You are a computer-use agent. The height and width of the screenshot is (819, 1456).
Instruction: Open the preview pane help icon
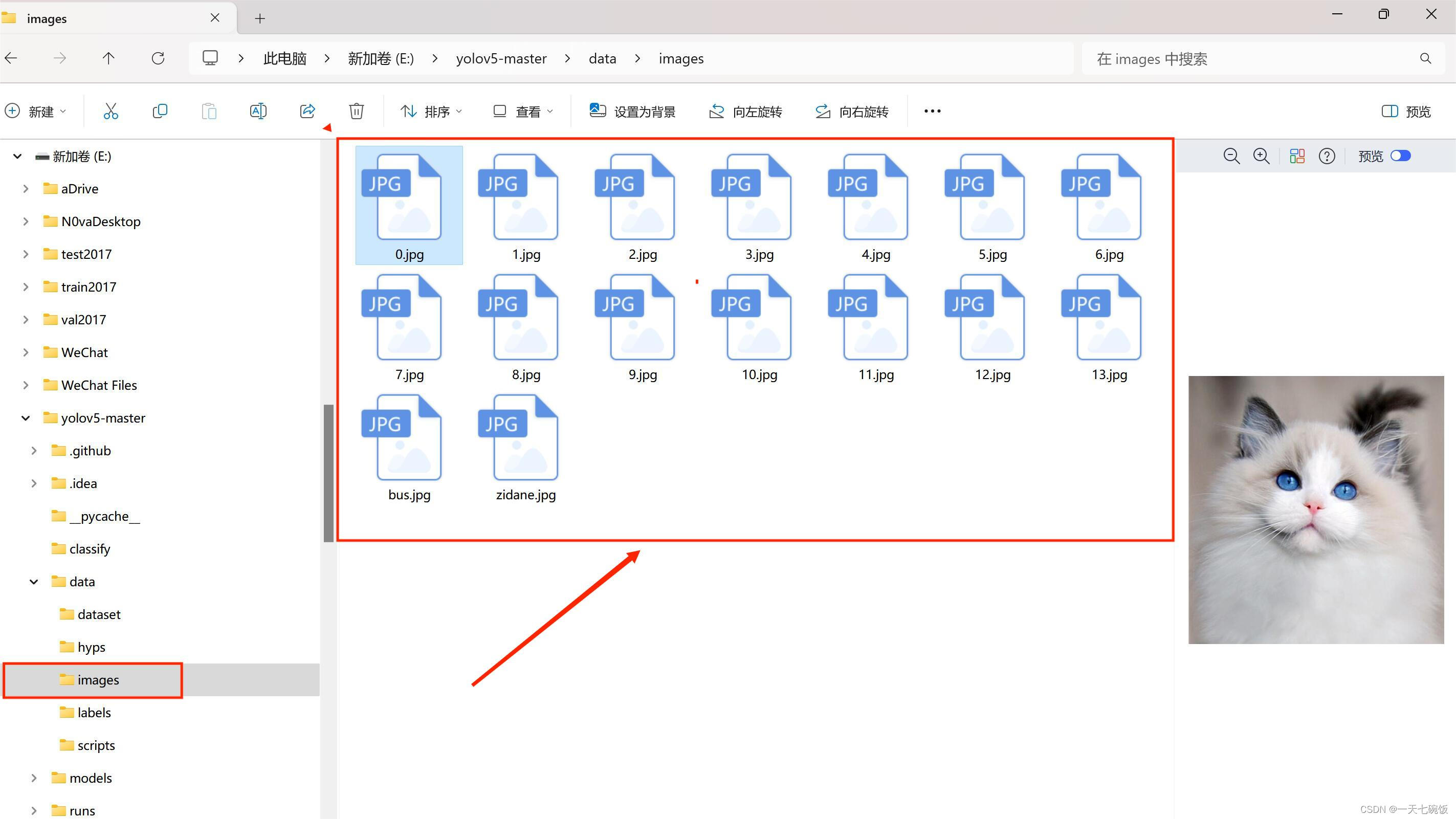click(1327, 156)
